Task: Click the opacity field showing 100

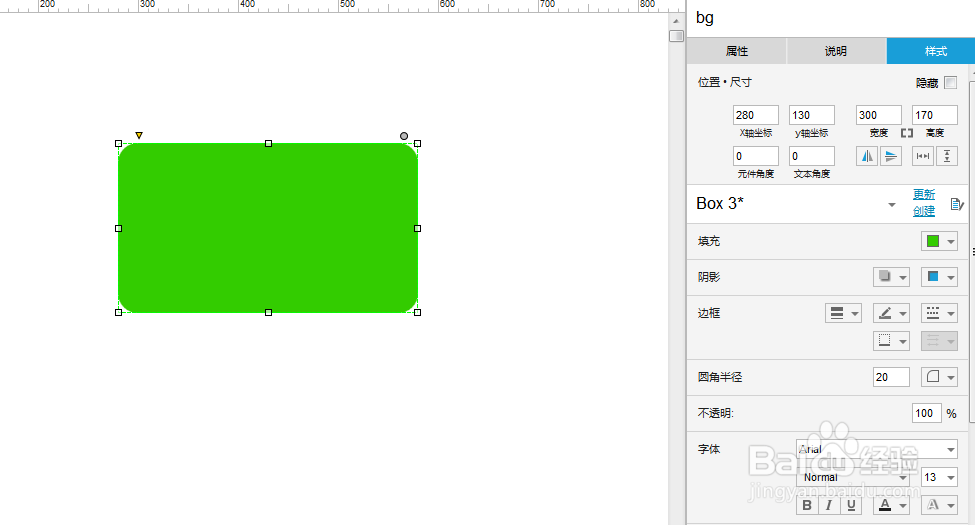Action: click(926, 413)
